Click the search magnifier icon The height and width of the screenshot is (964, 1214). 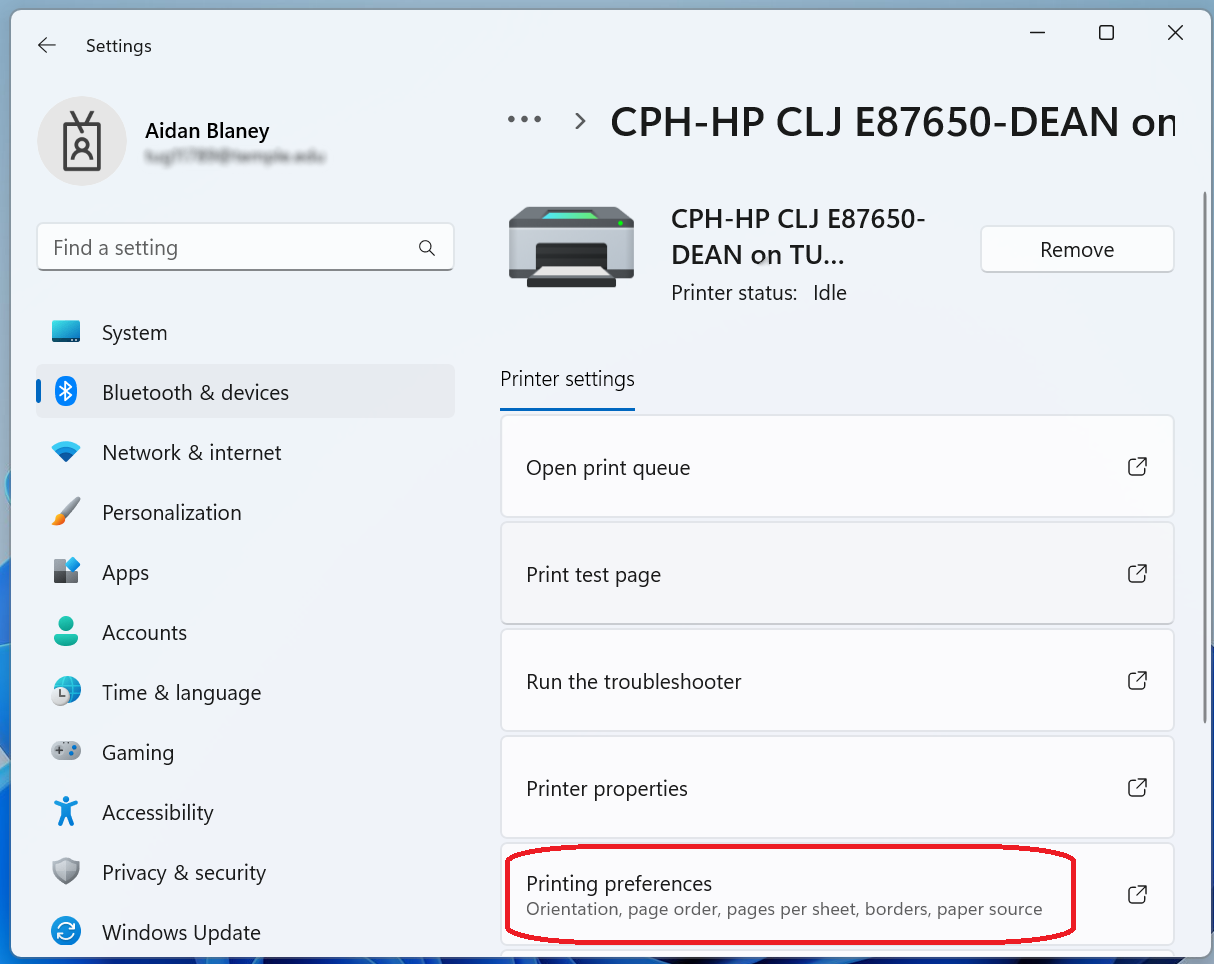(427, 248)
